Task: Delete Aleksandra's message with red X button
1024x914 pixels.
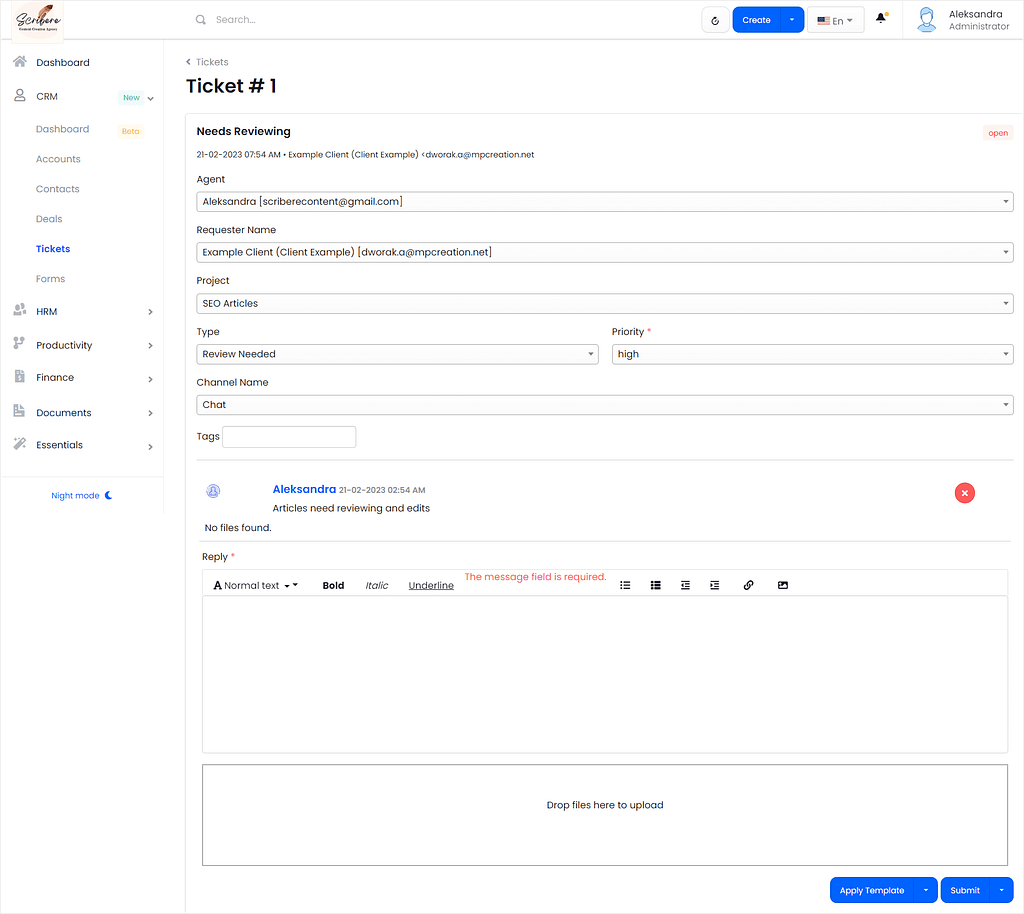Action: pyautogui.click(x=965, y=493)
